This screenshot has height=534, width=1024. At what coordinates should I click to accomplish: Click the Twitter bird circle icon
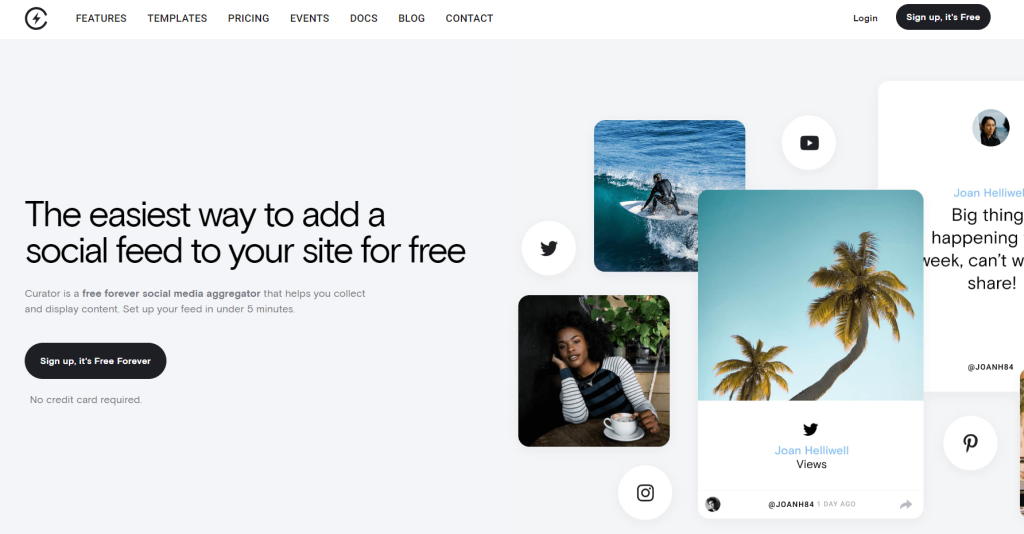tap(549, 248)
